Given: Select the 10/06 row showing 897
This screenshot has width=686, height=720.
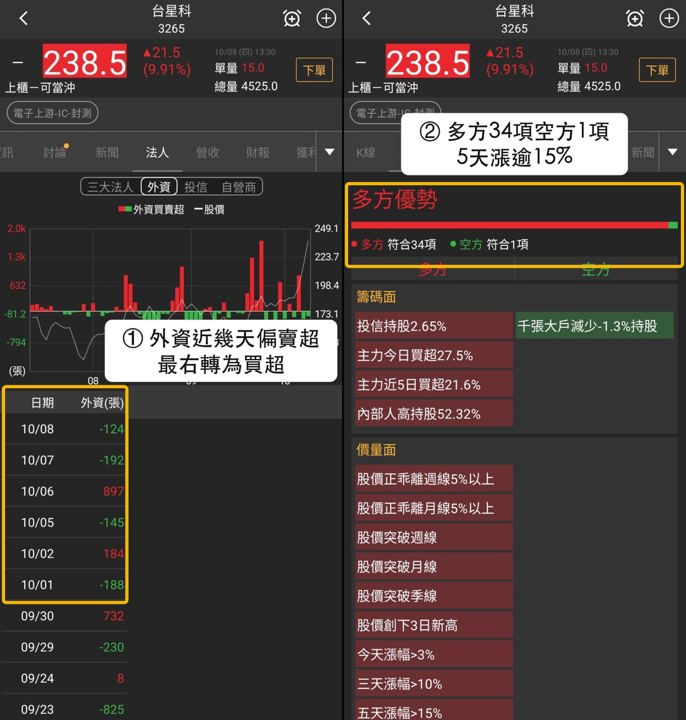Looking at the screenshot, I should pos(65,491).
